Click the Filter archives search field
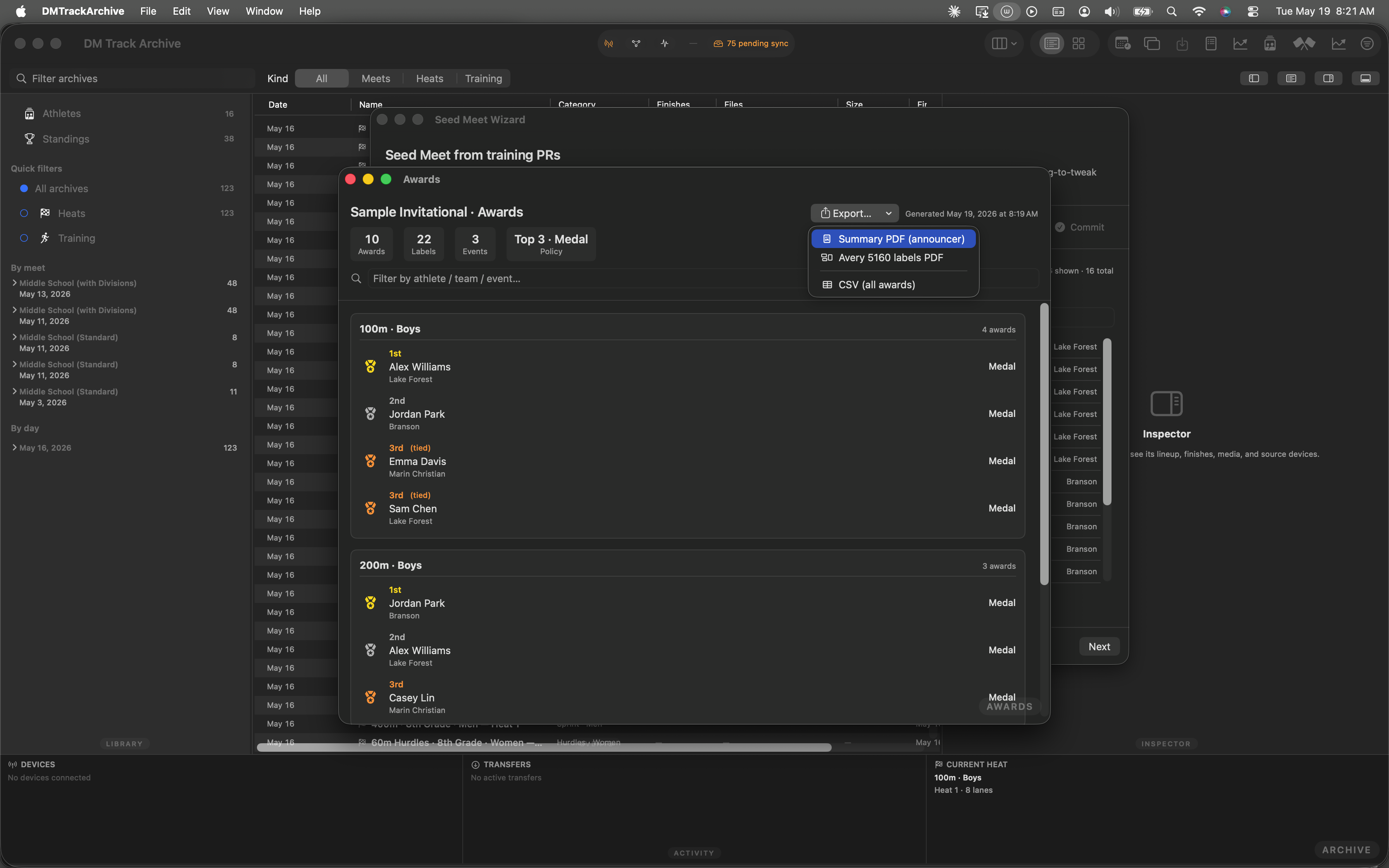This screenshot has width=1389, height=868. click(x=132, y=79)
